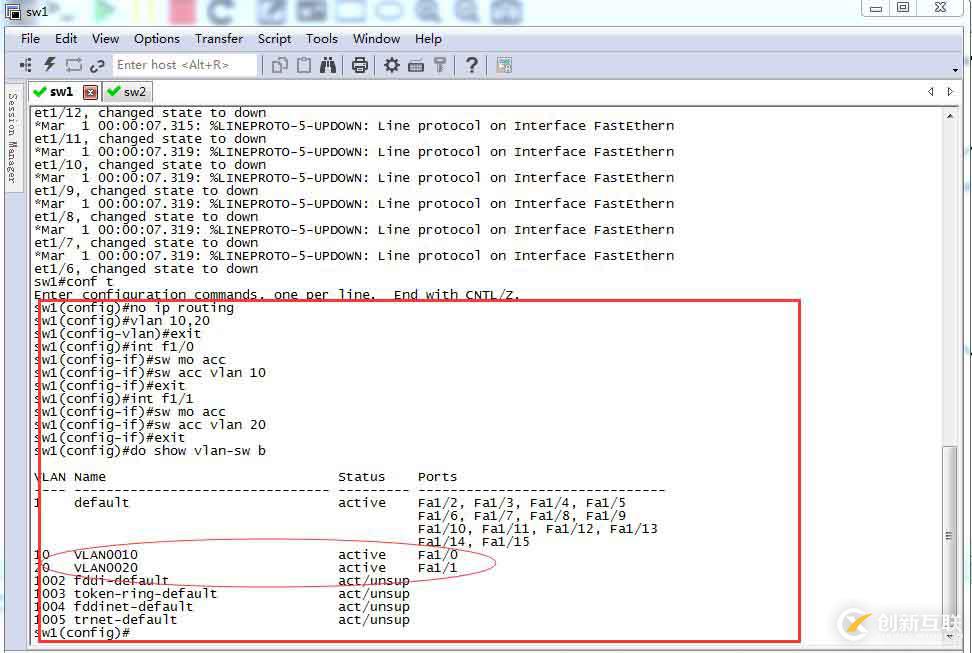
Task: Click the Reconnect chain-link icon
Action: pyautogui.click(x=97, y=65)
